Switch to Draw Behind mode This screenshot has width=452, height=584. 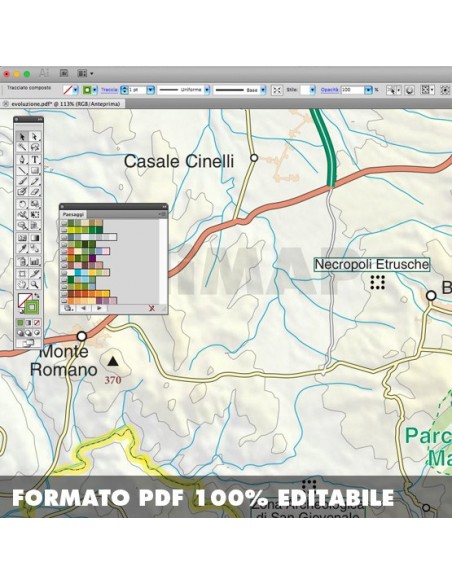point(29,333)
